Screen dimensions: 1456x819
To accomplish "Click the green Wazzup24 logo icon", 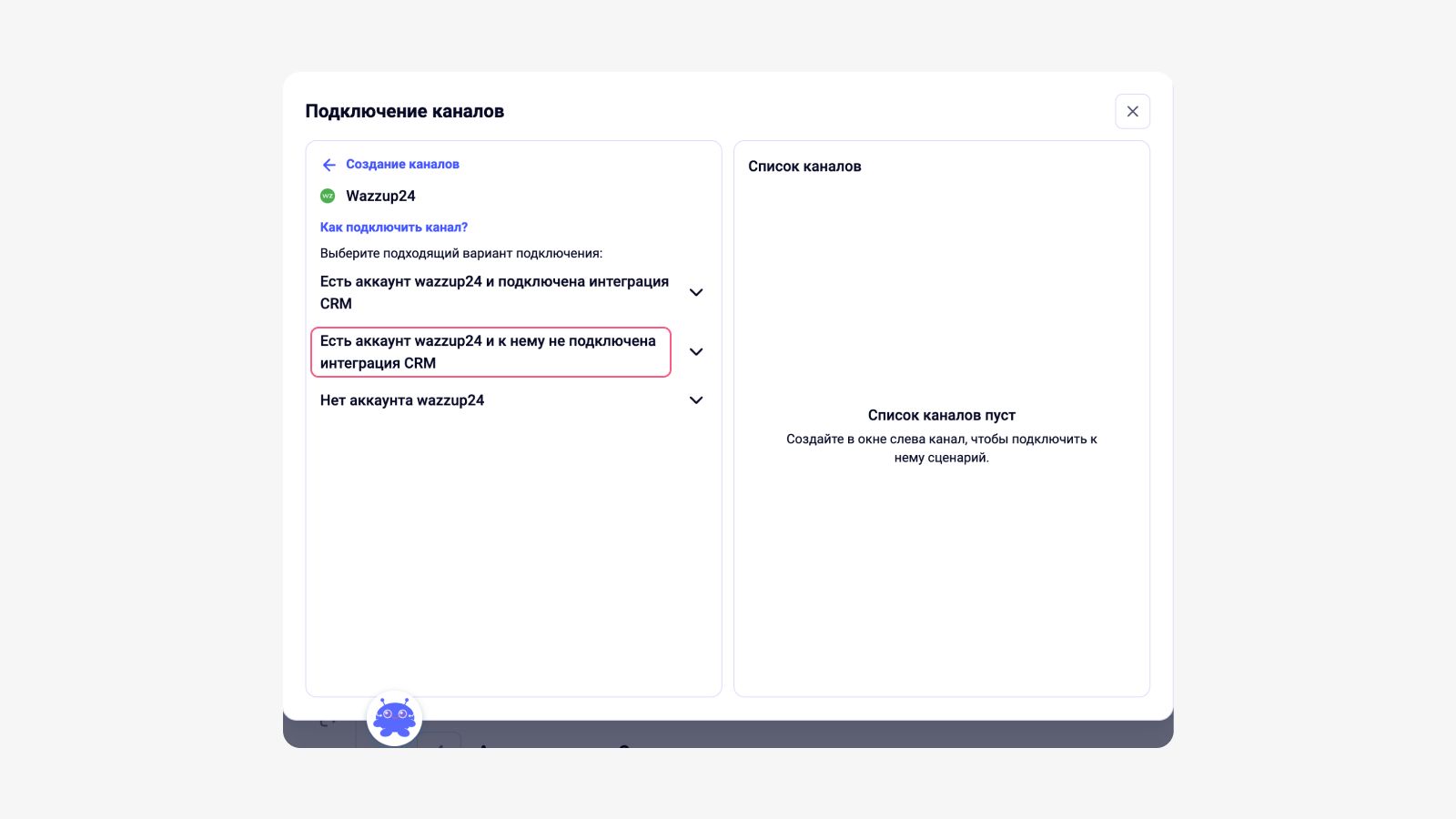I will click(x=328, y=196).
